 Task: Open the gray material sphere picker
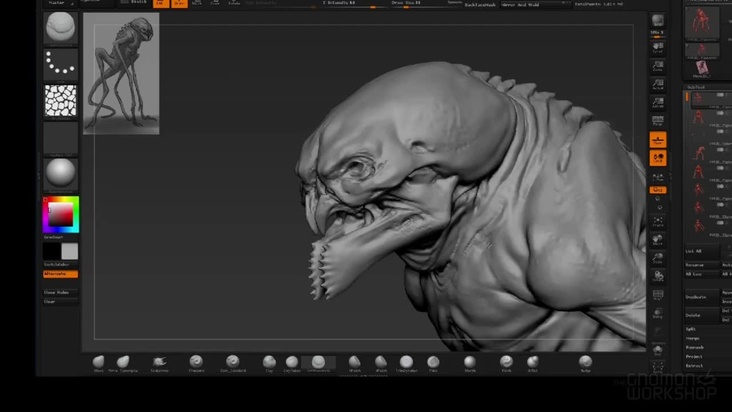(x=60, y=174)
